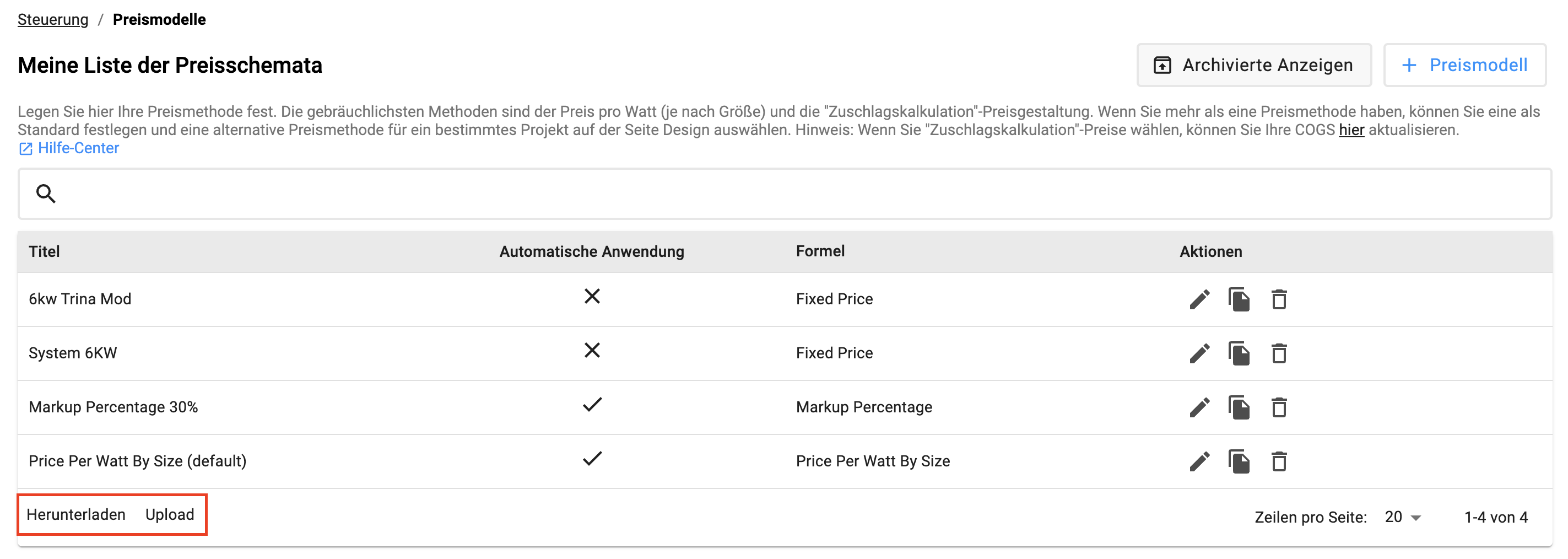Delete the System 6KW row
Viewport: 1568px width, 559px height.
click(x=1279, y=353)
